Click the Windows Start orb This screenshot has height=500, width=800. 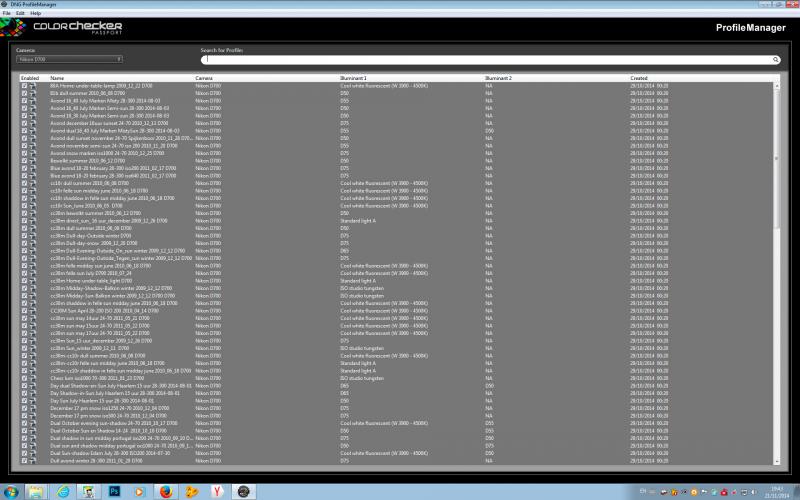point(11,492)
